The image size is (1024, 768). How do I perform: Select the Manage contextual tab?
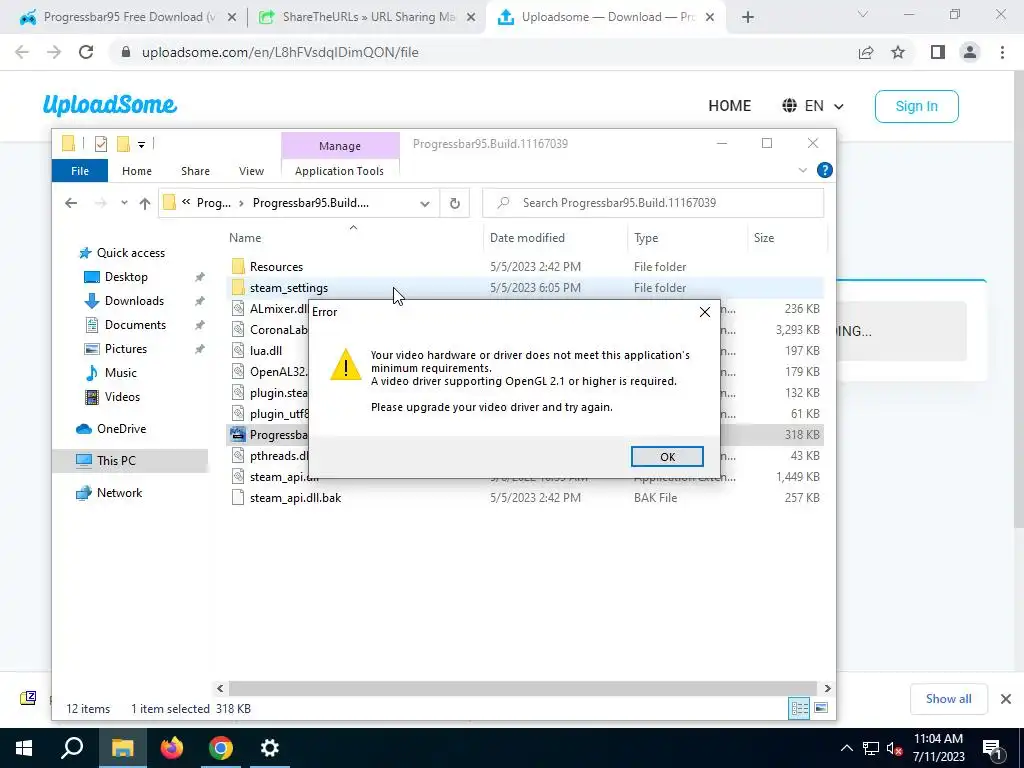pyautogui.click(x=340, y=146)
